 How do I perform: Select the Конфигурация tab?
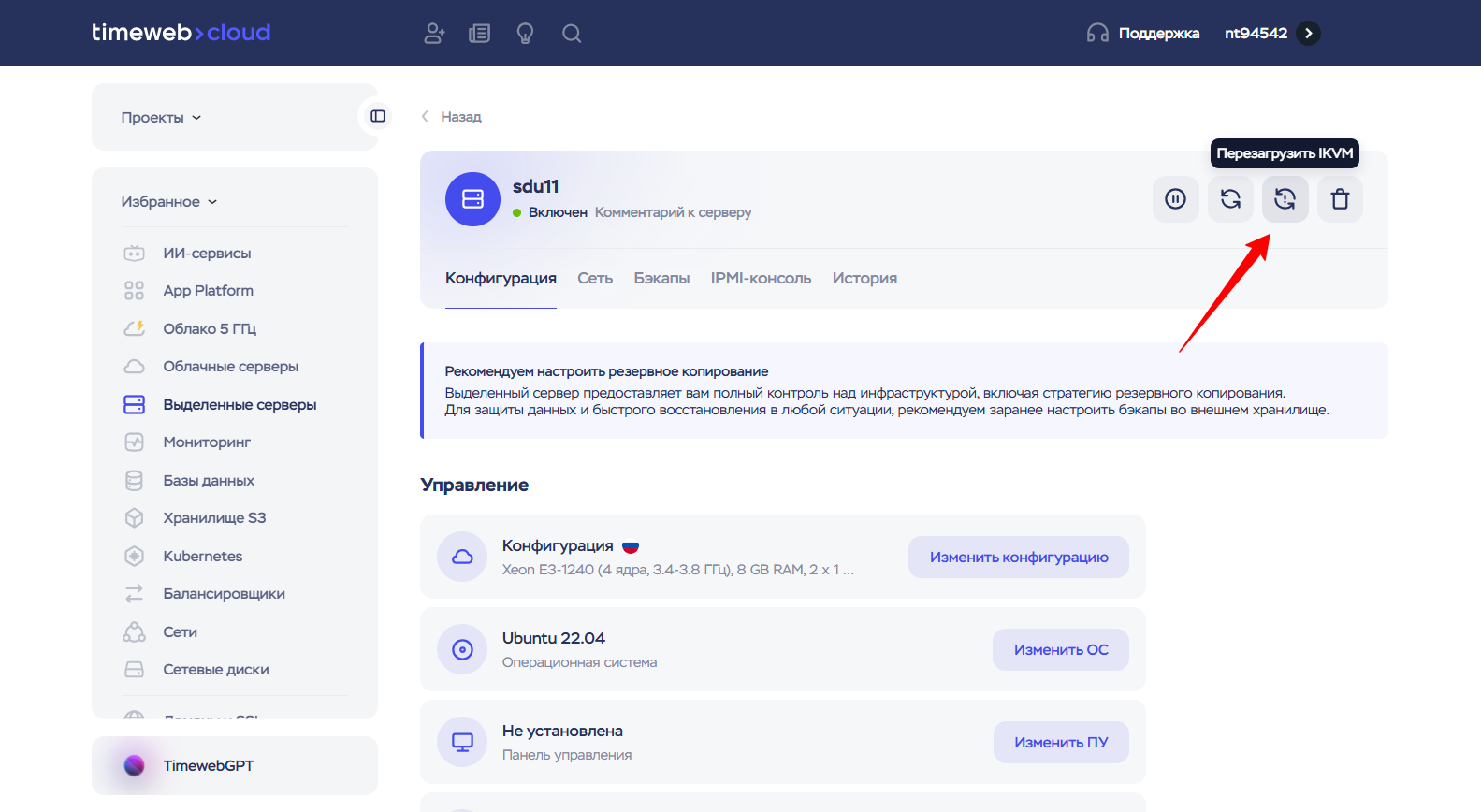pos(501,278)
